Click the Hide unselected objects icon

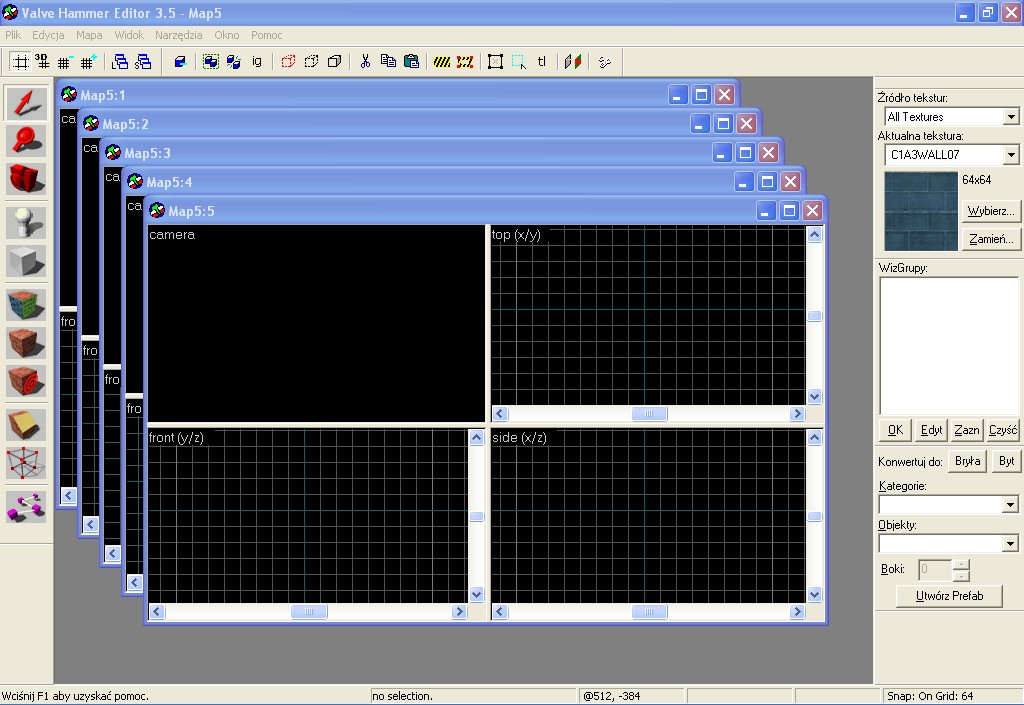(x=312, y=62)
